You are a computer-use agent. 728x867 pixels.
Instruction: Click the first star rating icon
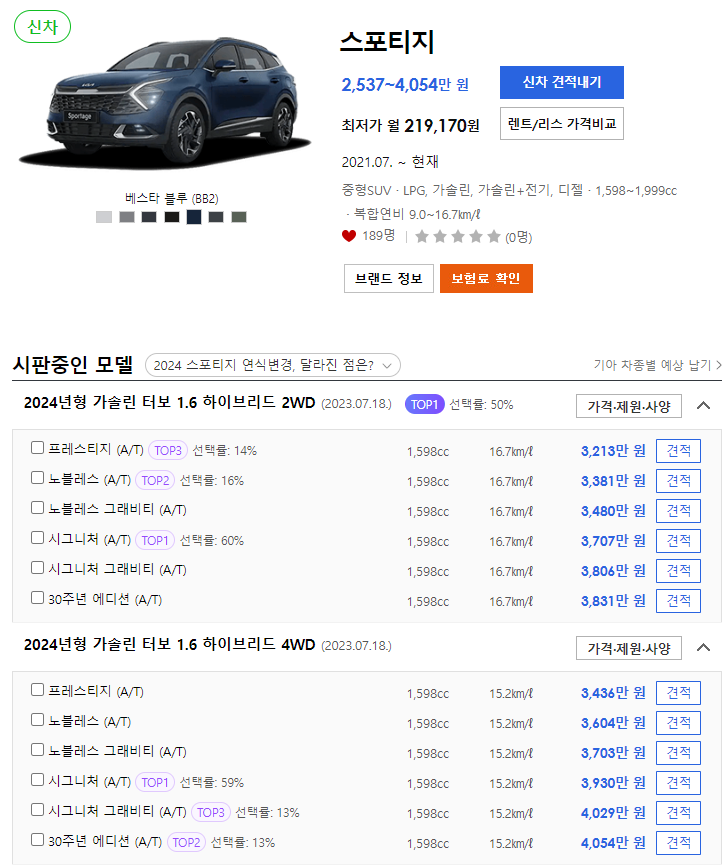pyautogui.click(x=422, y=237)
